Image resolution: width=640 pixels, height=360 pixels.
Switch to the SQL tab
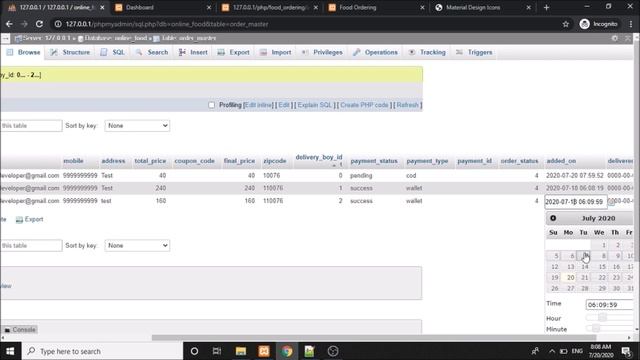click(x=113, y=52)
